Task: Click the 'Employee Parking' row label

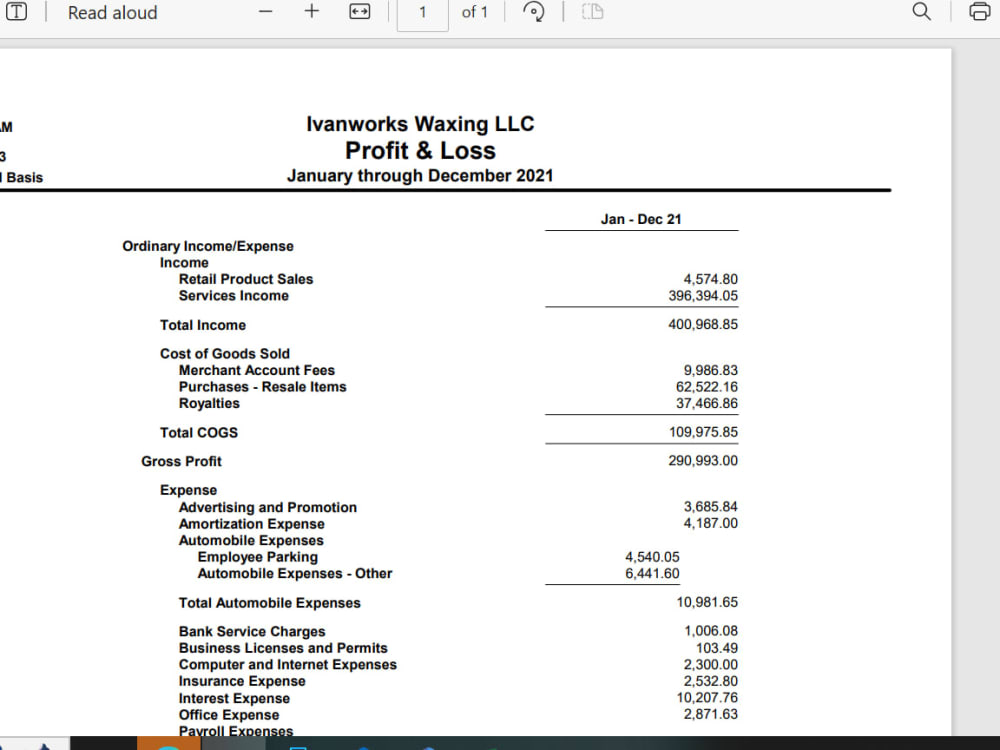Action: [x=258, y=557]
